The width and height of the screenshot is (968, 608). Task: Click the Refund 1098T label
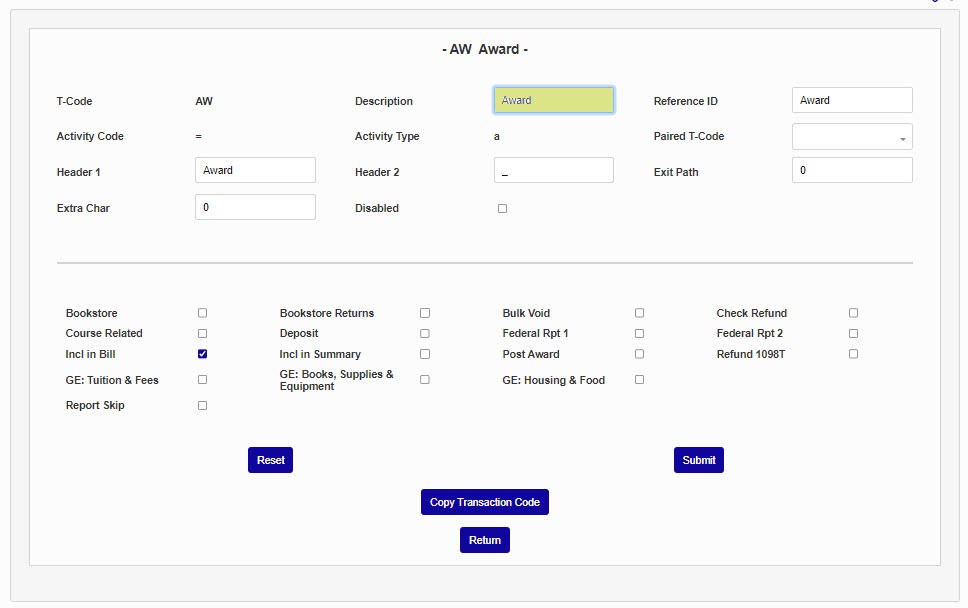(x=751, y=354)
